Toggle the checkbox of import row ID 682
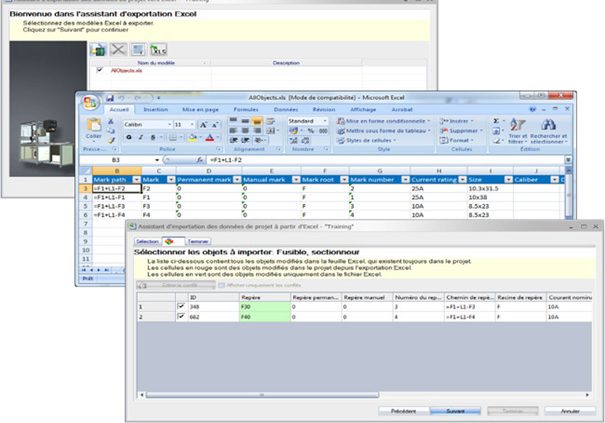 pos(181,316)
